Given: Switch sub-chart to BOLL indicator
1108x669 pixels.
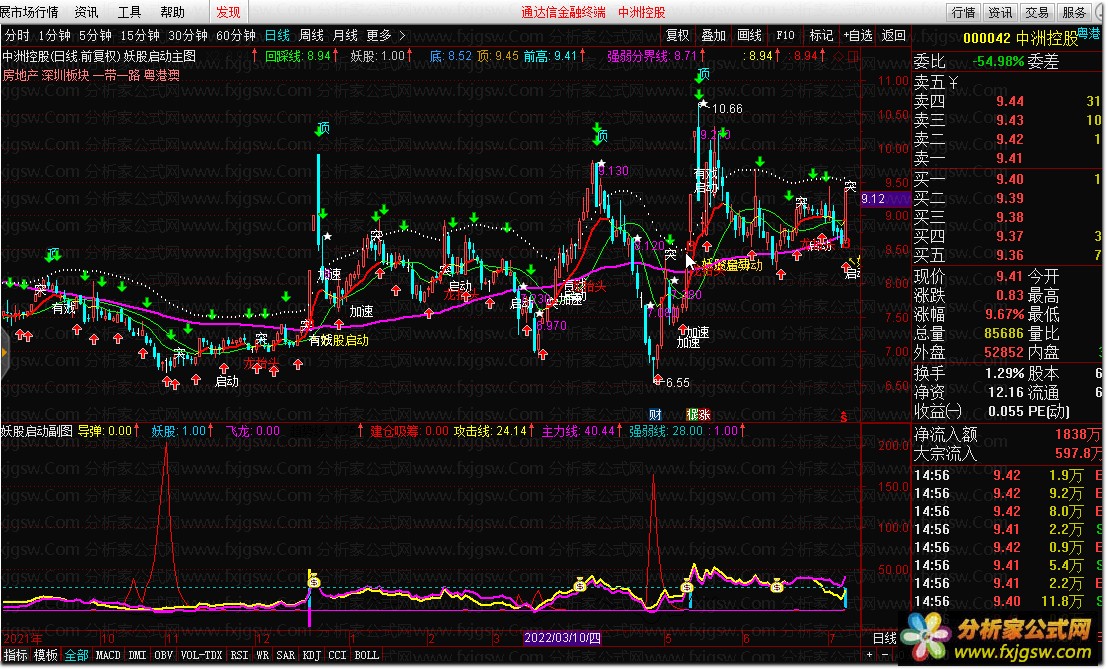Looking at the screenshot, I should pos(366,656).
